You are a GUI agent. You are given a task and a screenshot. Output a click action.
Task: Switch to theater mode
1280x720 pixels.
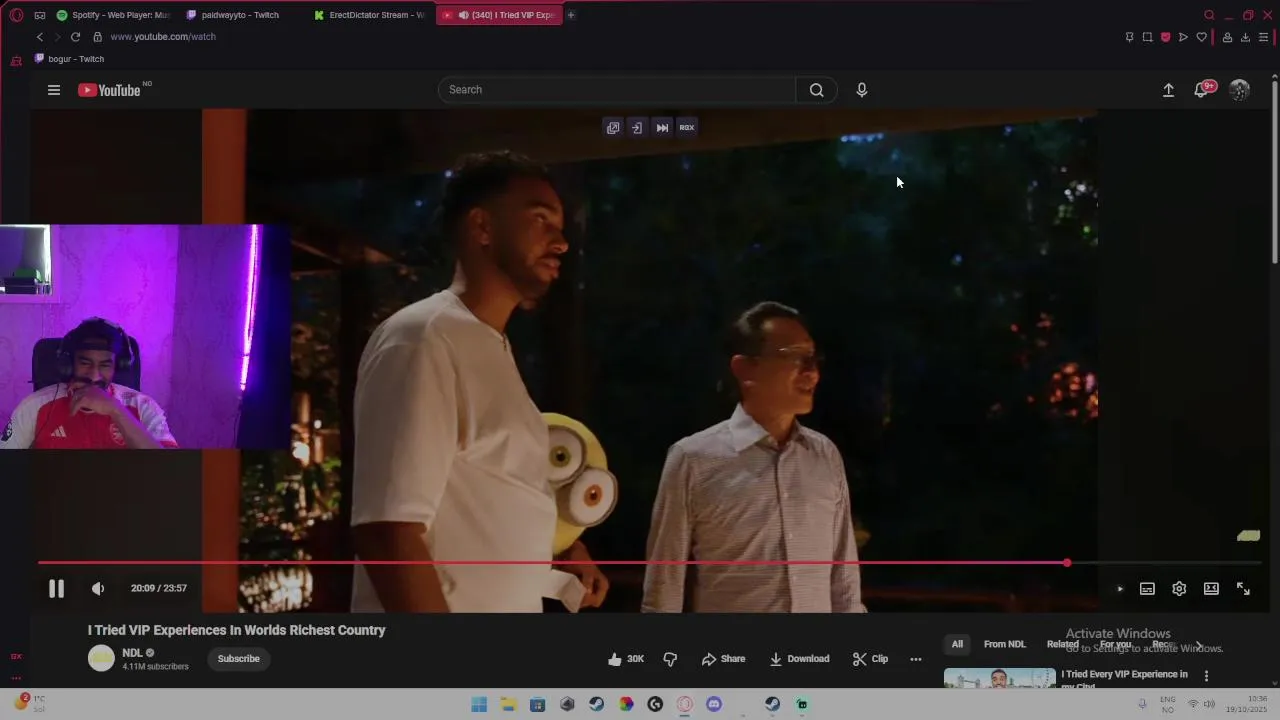click(1211, 589)
